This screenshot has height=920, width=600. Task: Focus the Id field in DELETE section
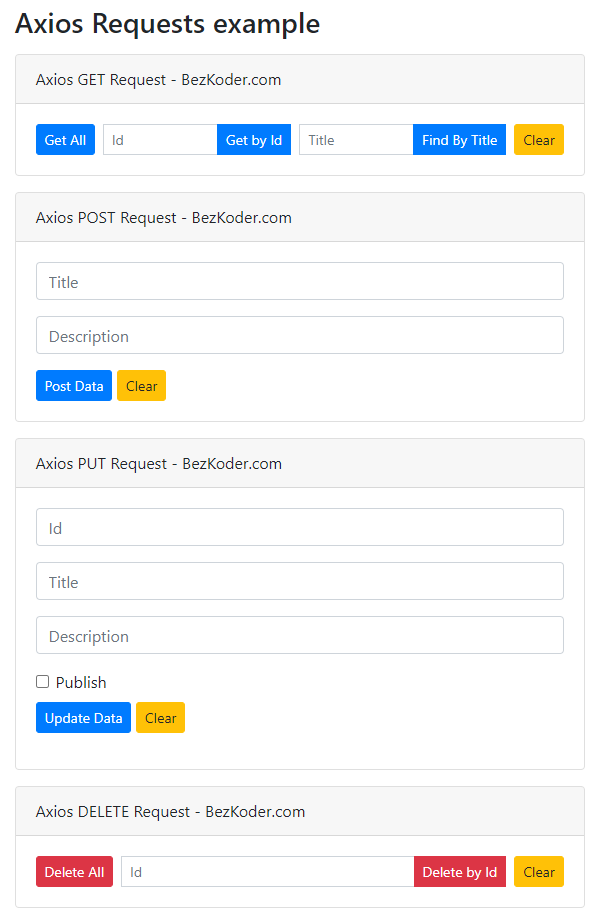coord(268,871)
